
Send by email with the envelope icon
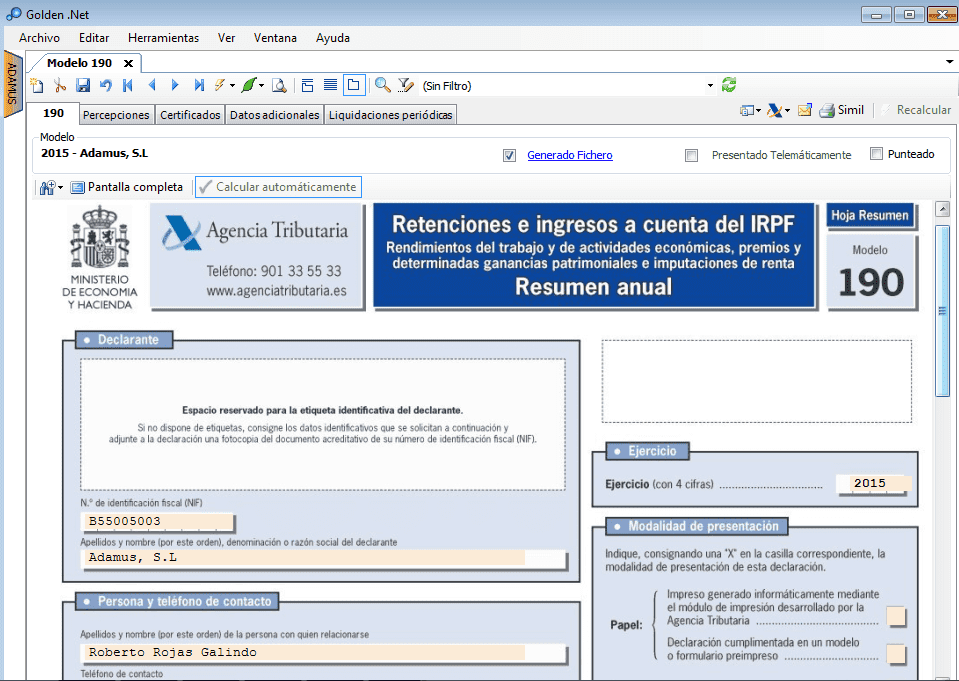click(x=805, y=111)
